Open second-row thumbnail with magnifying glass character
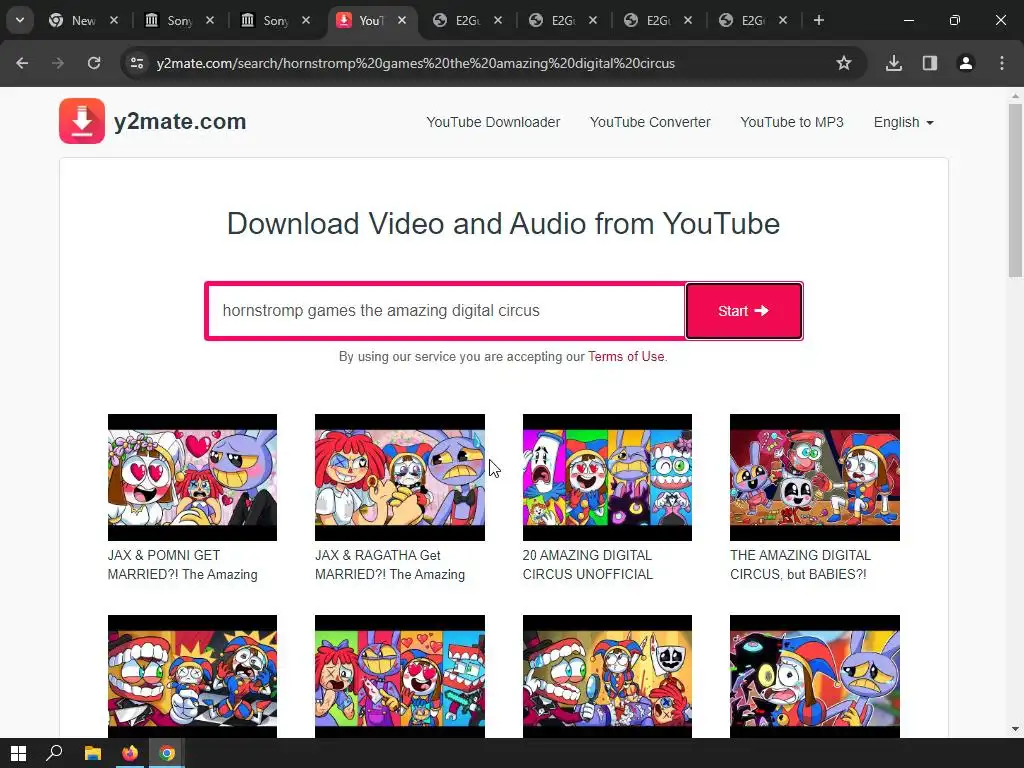The width and height of the screenshot is (1024, 768). pyautogui.click(x=607, y=677)
